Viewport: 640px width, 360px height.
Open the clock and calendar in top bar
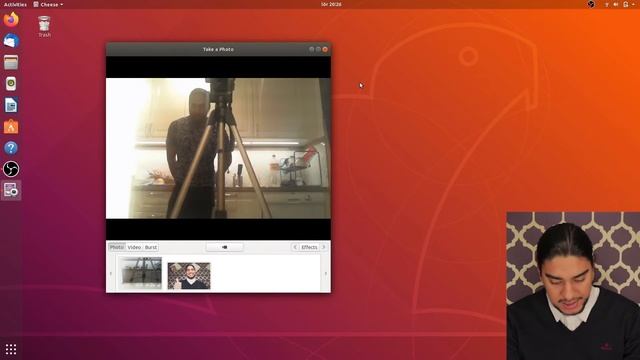click(331, 4)
